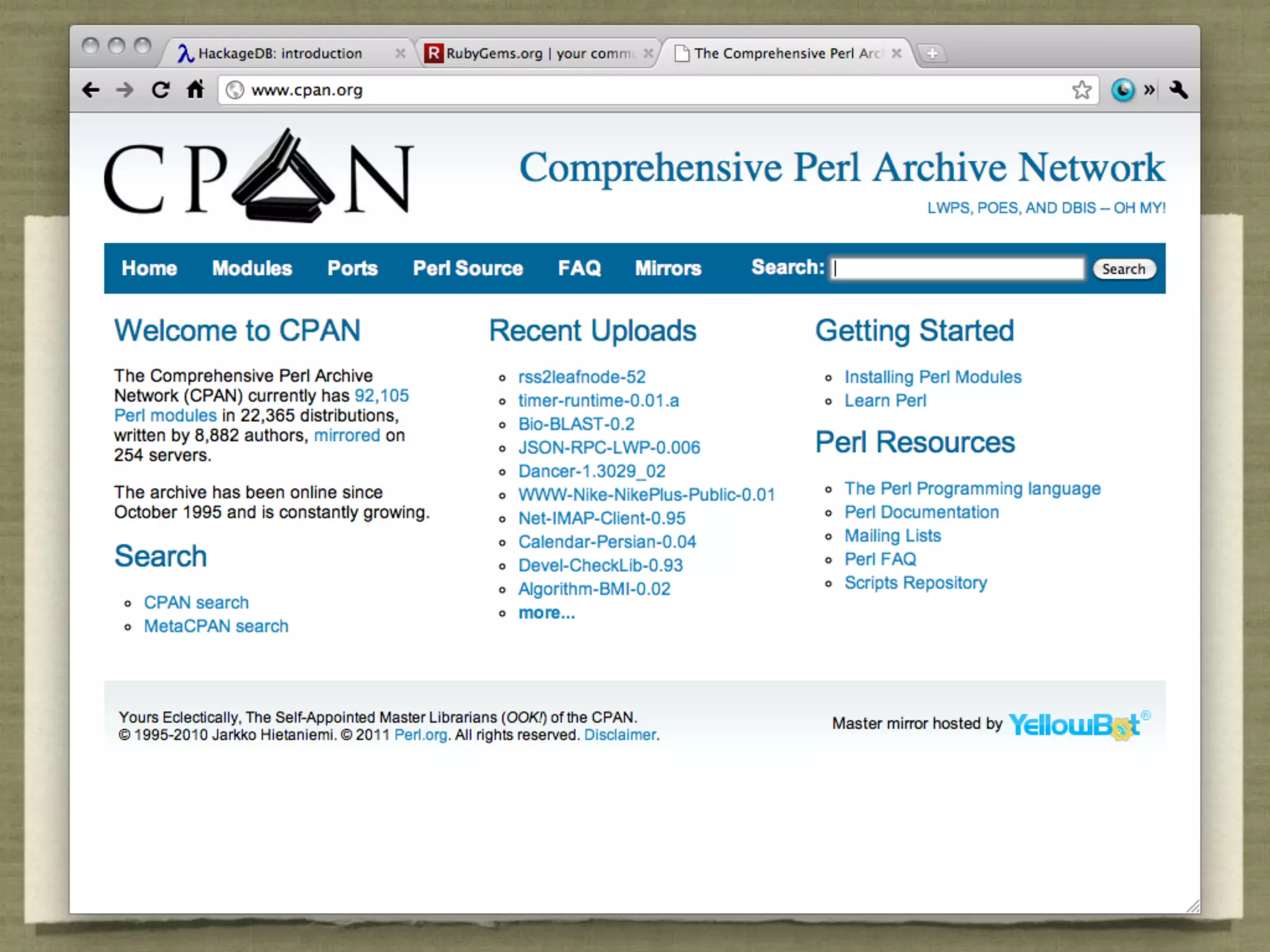Open the Modules navigation item
The width and height of the screenshot is (1270, 952).
coord(252,268)
